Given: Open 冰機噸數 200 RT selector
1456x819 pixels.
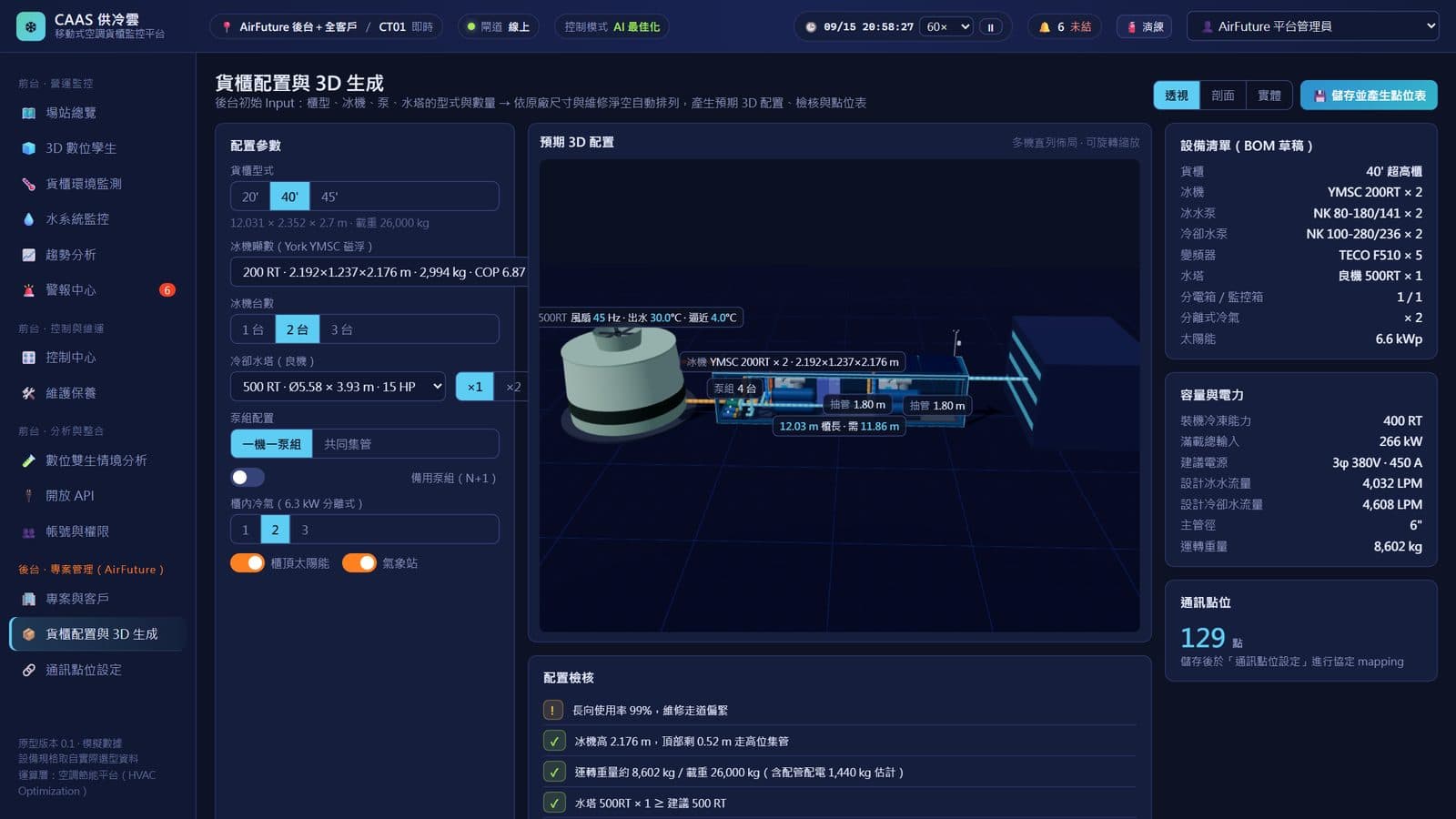Looking at the screenshot, I should [379, 272].
